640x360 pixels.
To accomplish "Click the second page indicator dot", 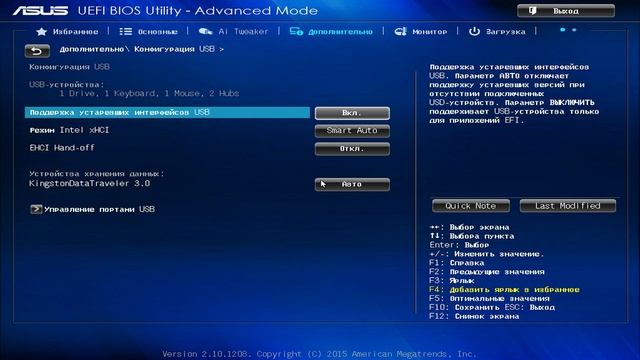I will point(574,30).
